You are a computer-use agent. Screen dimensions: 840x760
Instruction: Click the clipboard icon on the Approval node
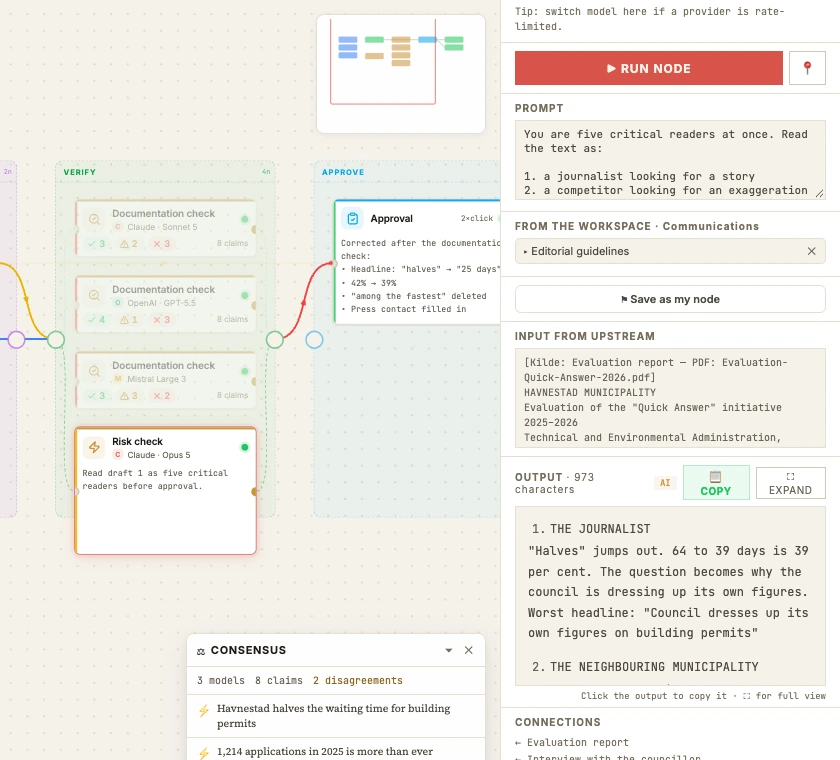(352, 219)
